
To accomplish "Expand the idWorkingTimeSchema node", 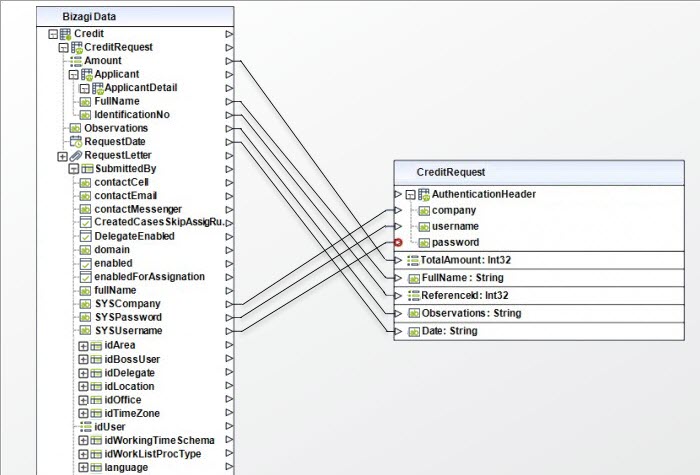I will pyautogui.click(x=83, y=441).
